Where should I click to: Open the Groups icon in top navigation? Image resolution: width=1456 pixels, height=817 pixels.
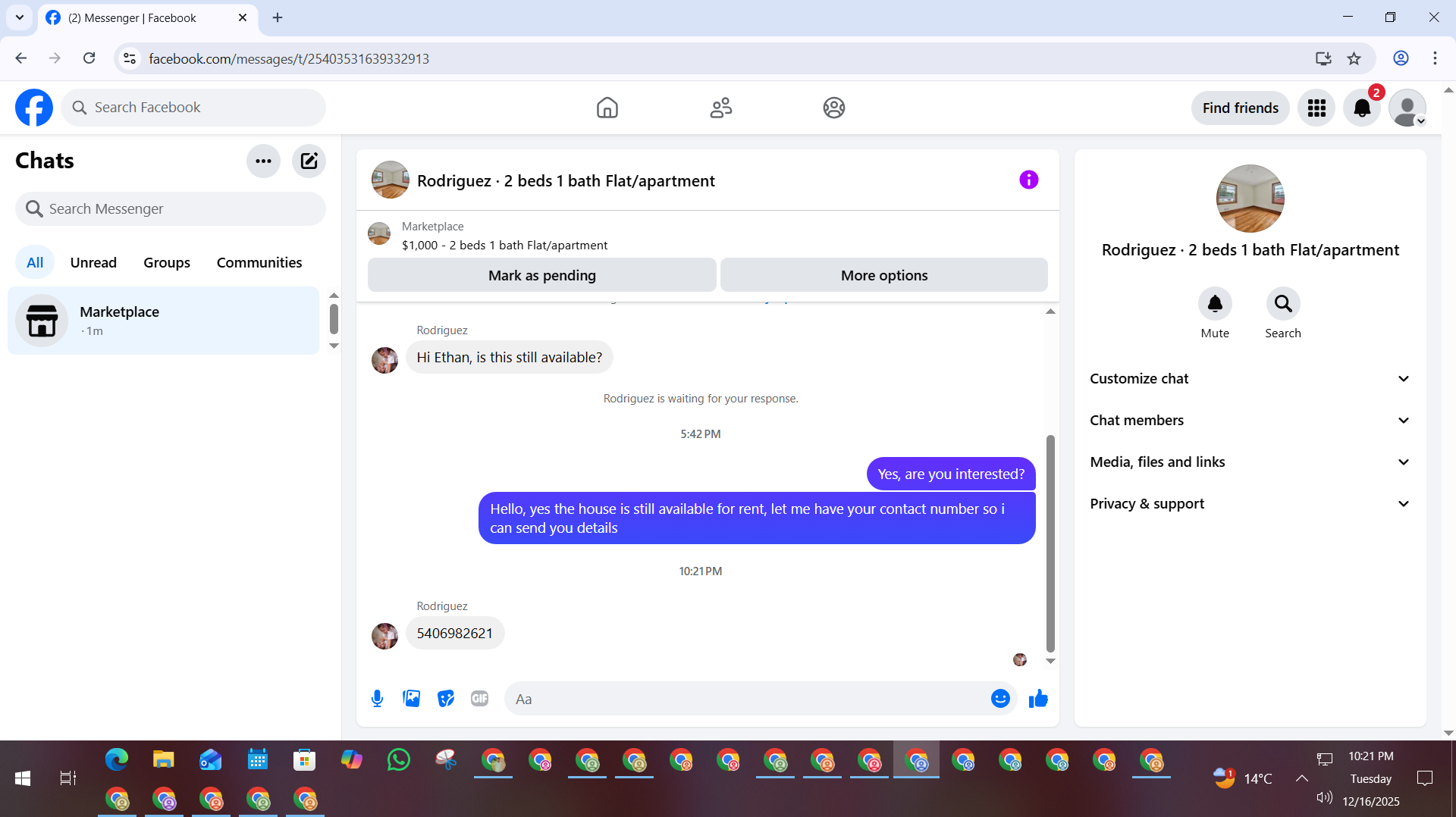pos(834,108)
